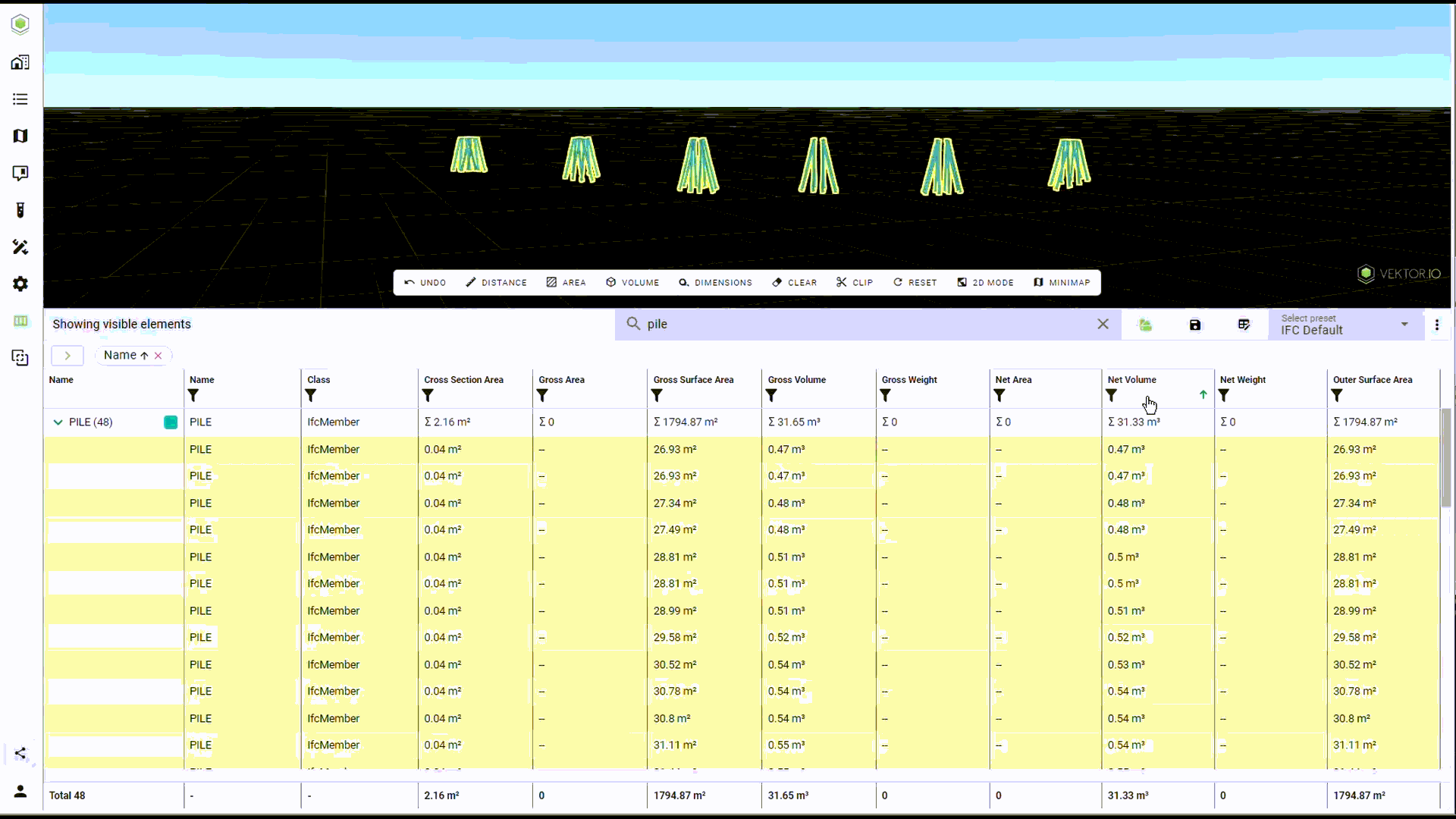Click the save preset floppy icon

[x=1195, y=325]
